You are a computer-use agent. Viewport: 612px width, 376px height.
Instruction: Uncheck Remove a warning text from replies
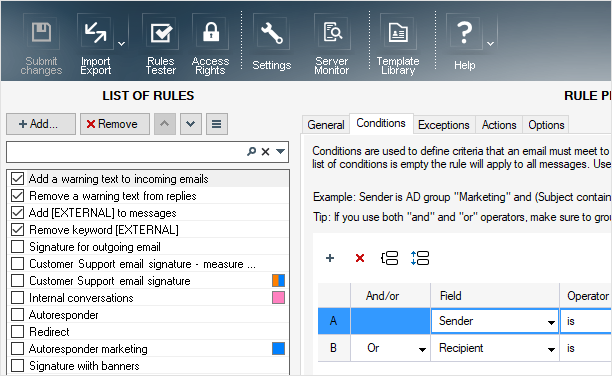click(x=18, y=196)
